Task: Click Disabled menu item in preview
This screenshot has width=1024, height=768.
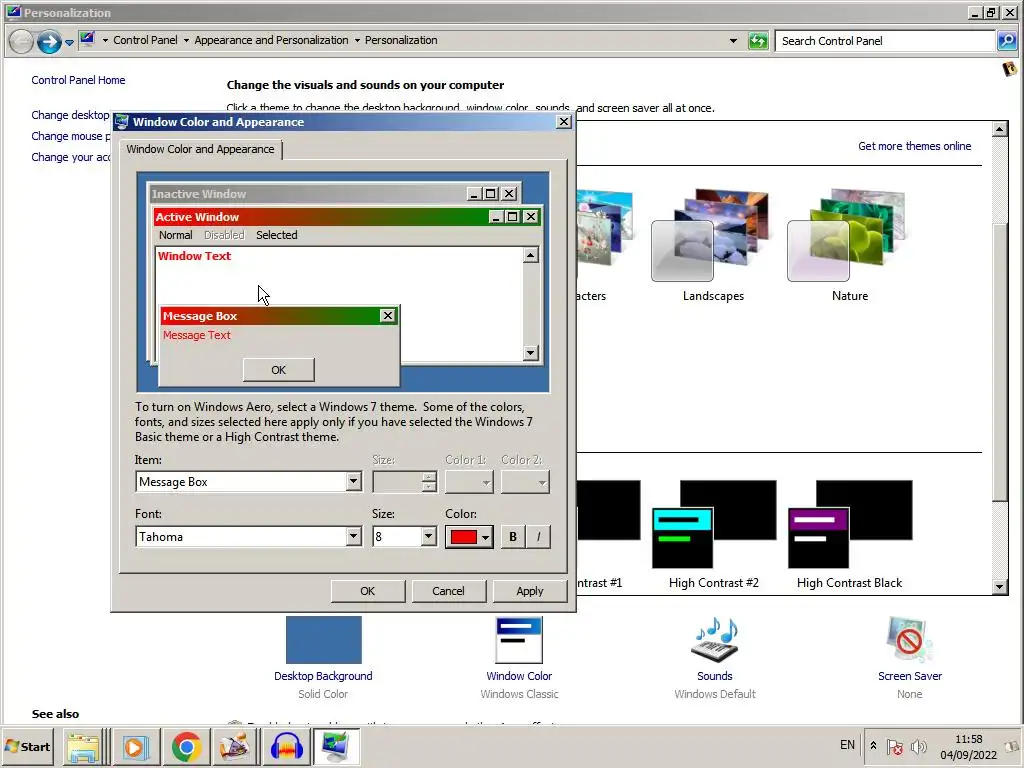Action: 224,235
